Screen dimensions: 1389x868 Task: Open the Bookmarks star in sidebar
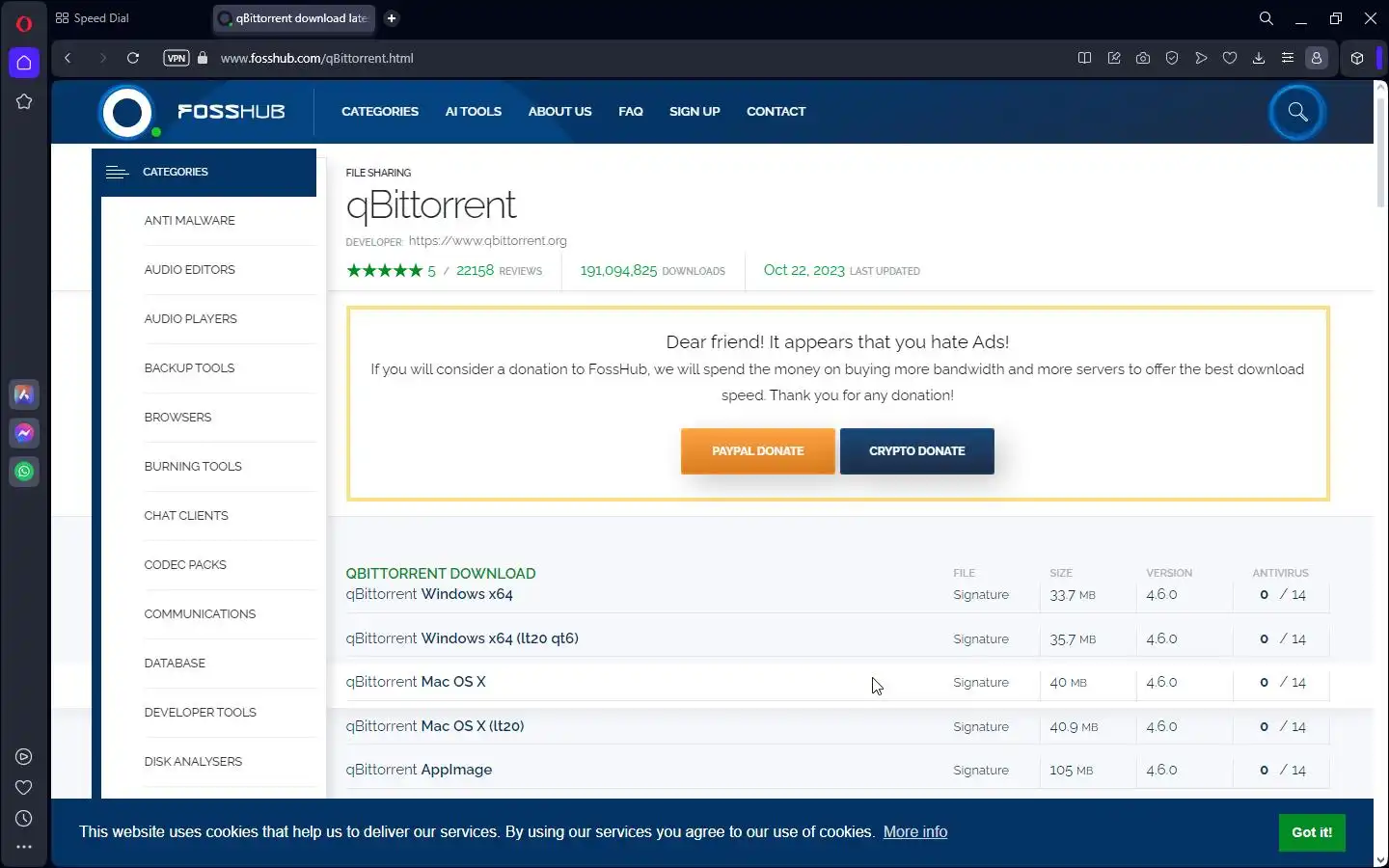tap(24, 101)
